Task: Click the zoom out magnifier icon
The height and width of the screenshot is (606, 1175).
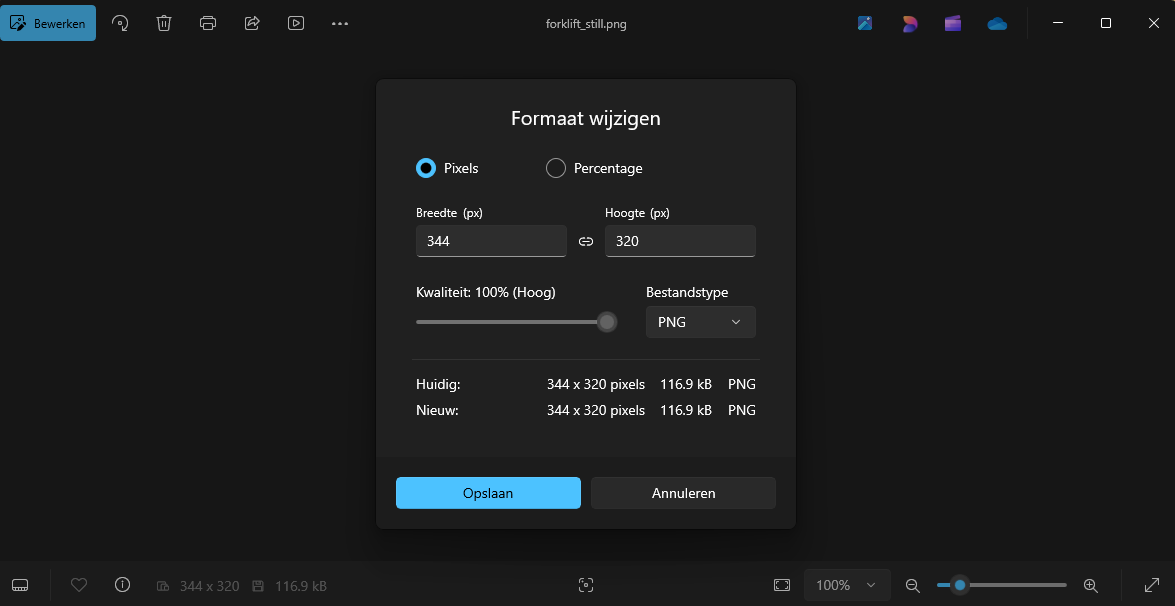Action: pyautogui.click(x=913, y=585)
